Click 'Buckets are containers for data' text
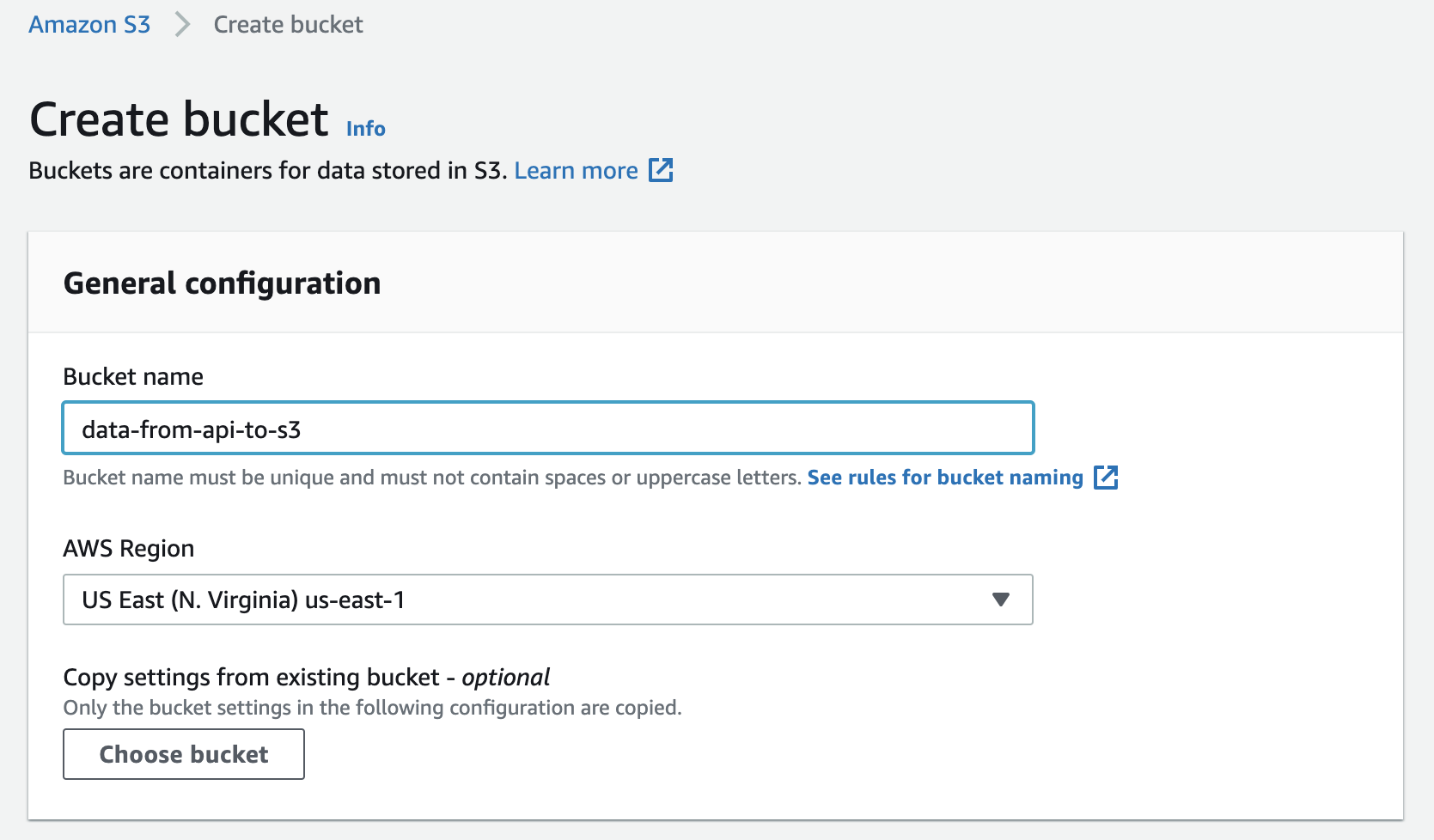This screenshot has height=840, width=1434. click(267, 171)
